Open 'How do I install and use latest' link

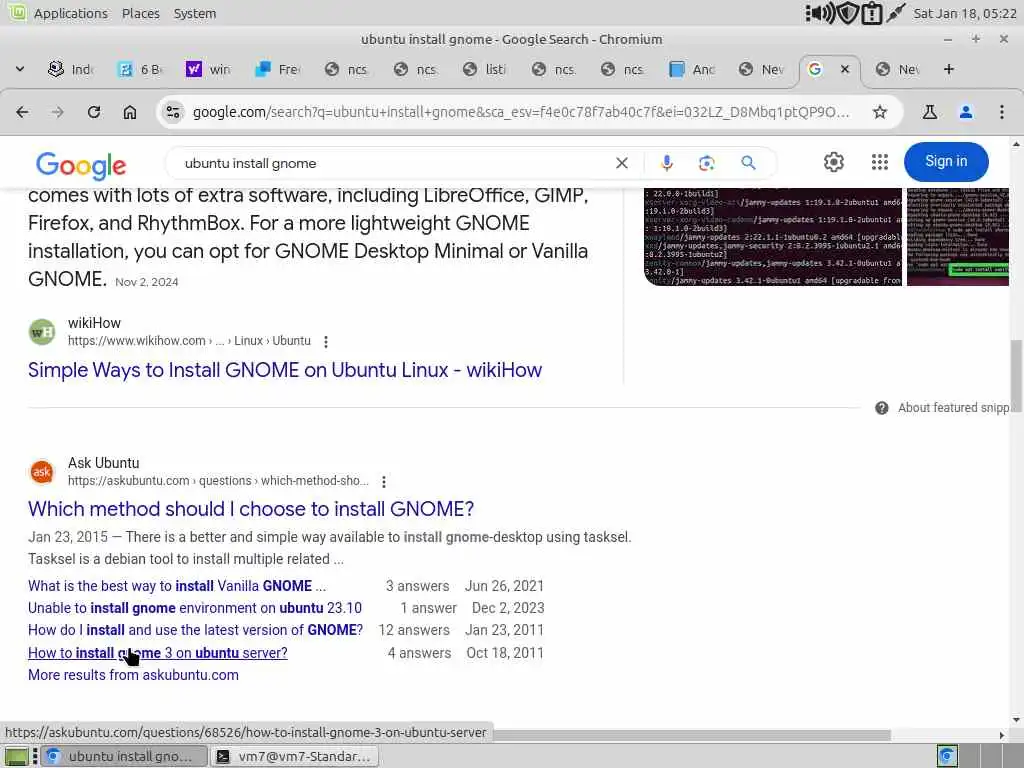coord(195,631)
